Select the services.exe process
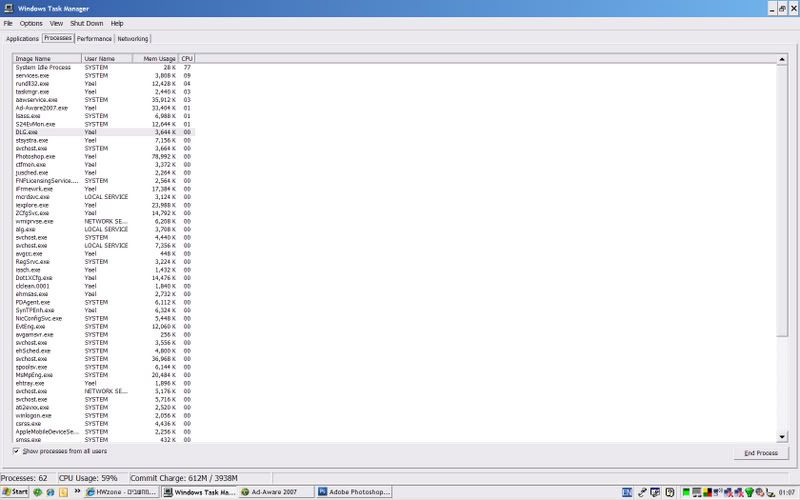This screenshot has height=500, width=800. [x=104, y=76]
